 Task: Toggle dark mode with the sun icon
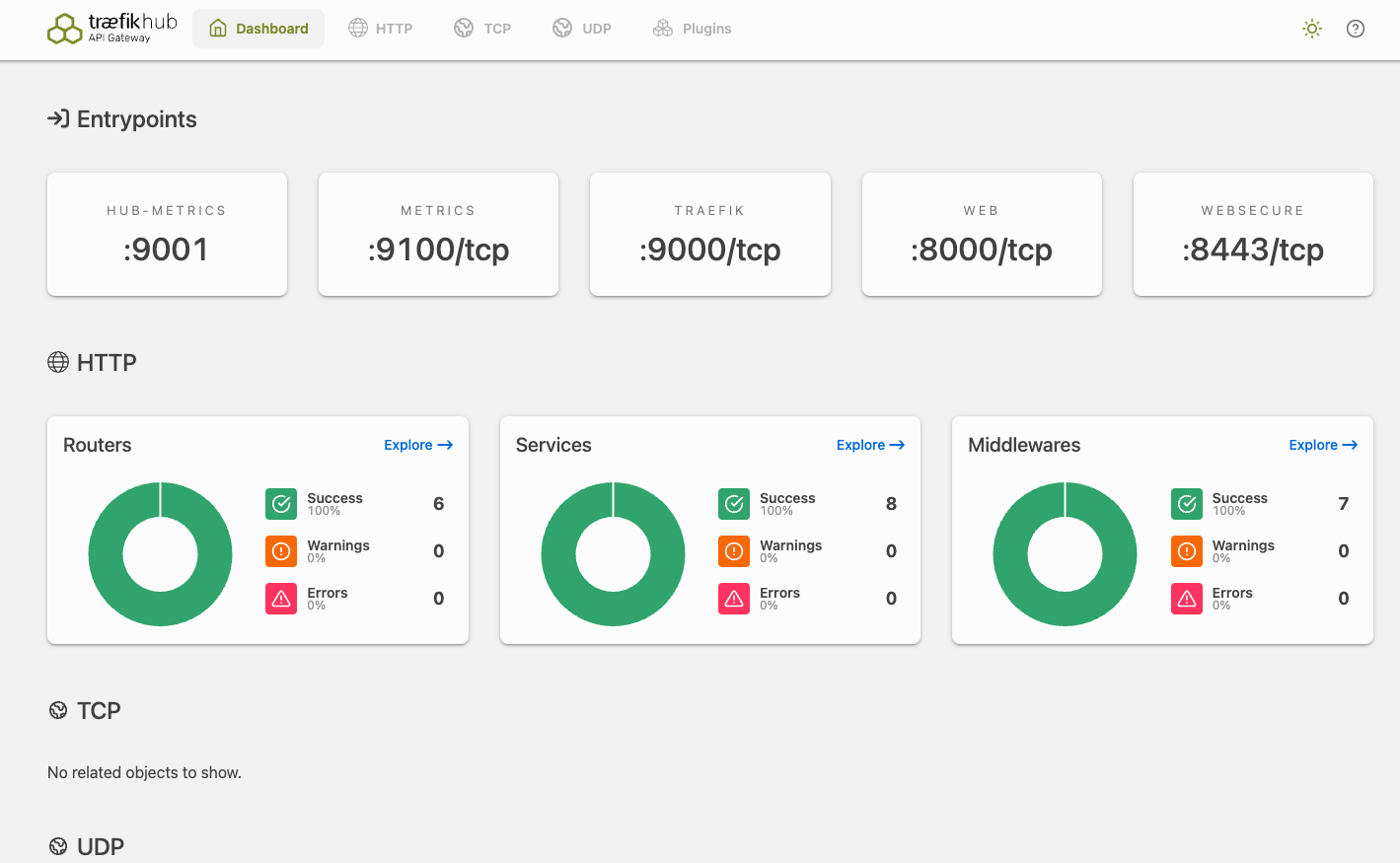(1311, 29)
